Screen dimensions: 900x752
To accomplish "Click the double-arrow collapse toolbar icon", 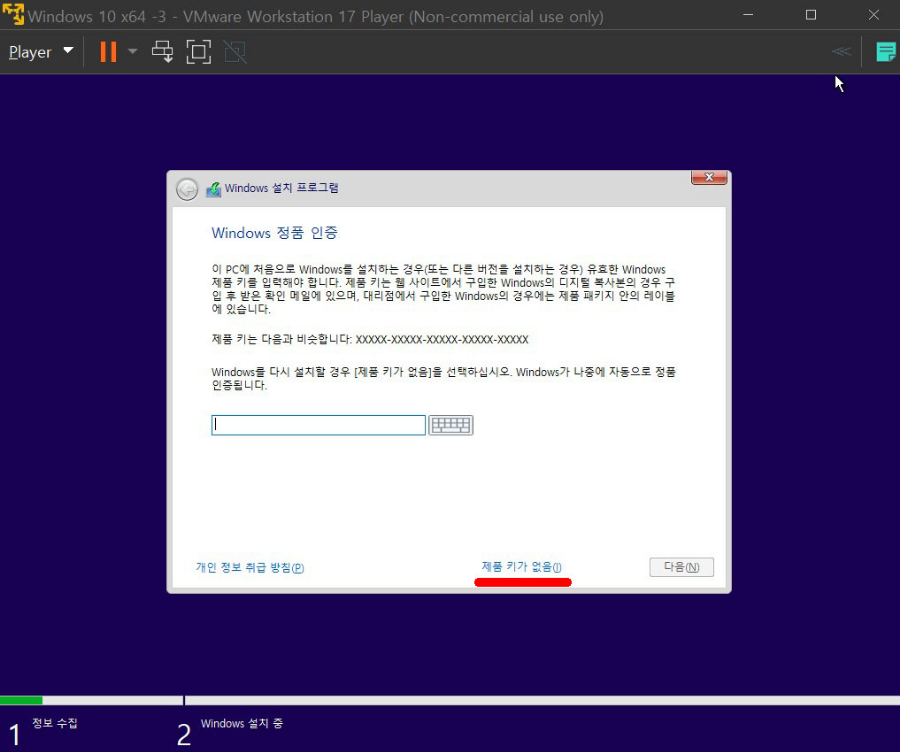I will coord(841,52).
